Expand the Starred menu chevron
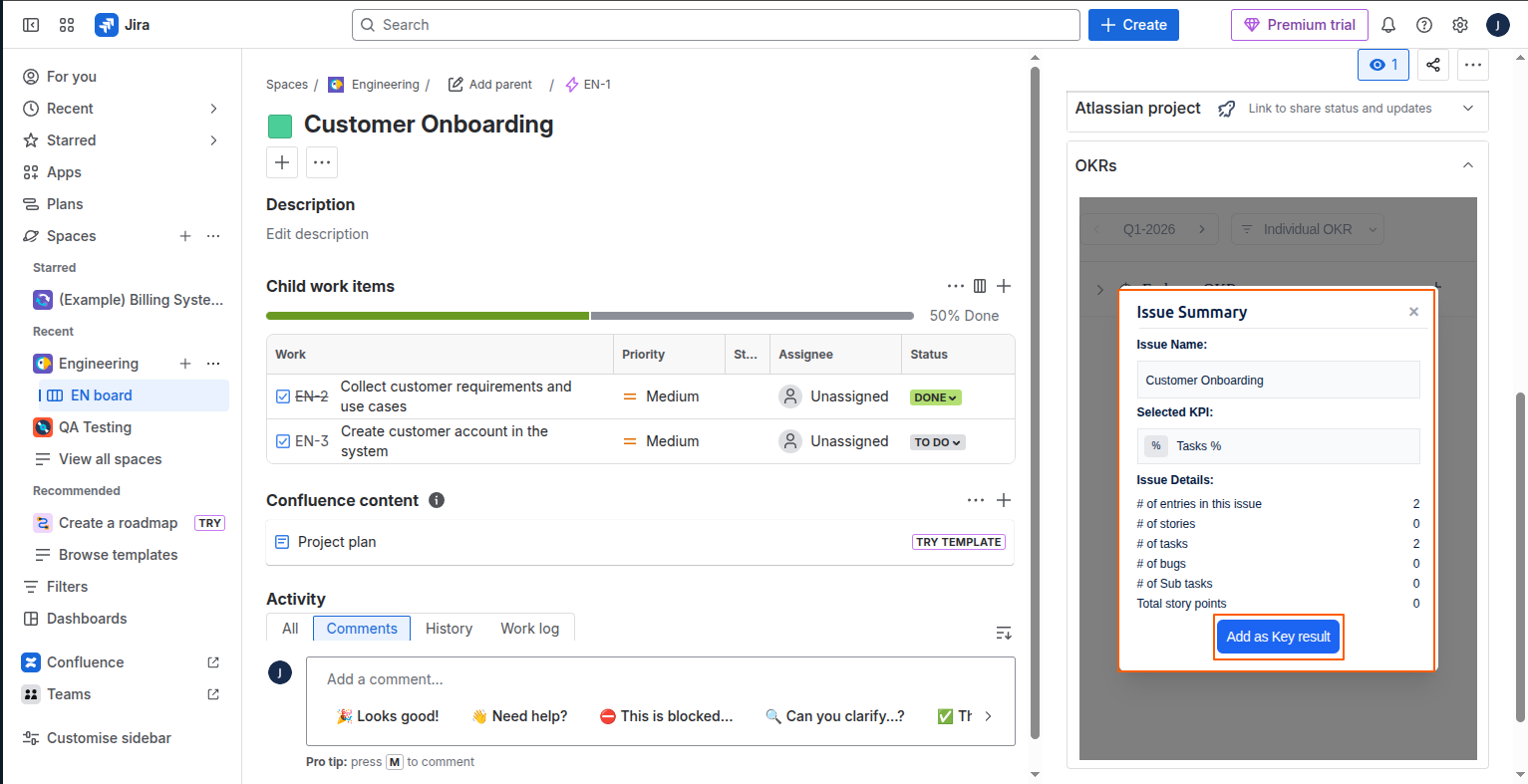This screenshot has height=784, width=1528. click(213, 140)
